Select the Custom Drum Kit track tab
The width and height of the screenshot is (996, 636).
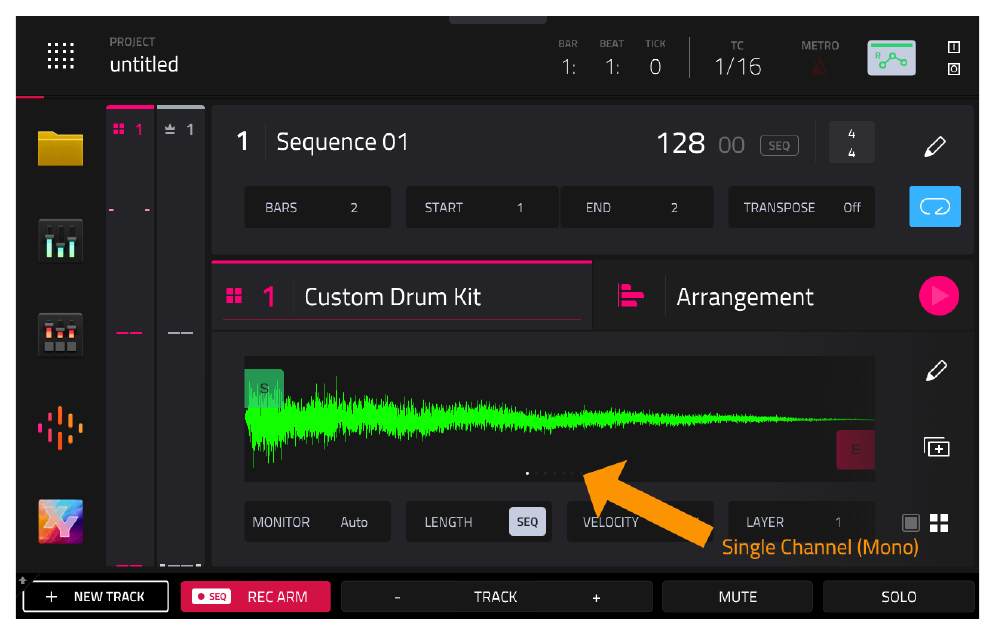click(401, 296)
